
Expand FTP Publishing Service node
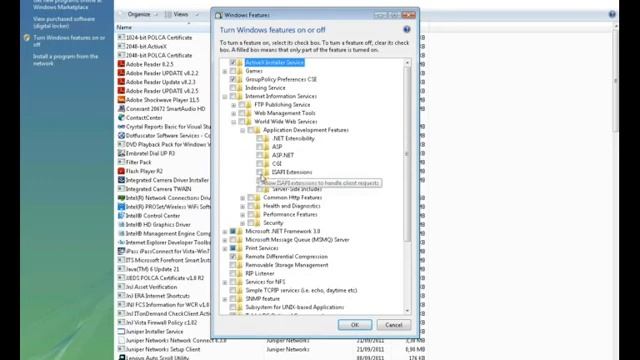tap(233, 105)
